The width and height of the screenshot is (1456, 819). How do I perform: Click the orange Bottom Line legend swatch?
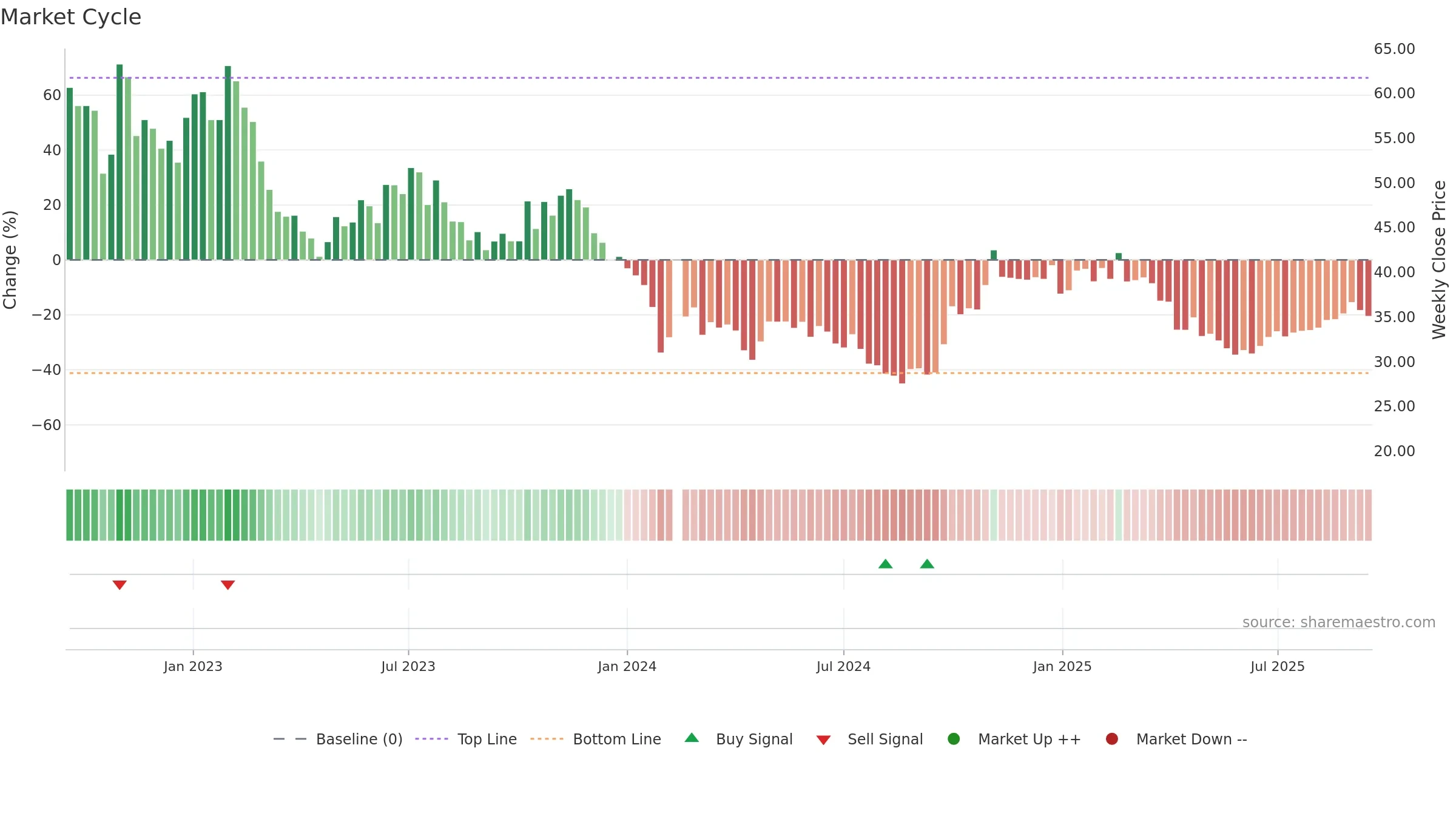[547, 739]
